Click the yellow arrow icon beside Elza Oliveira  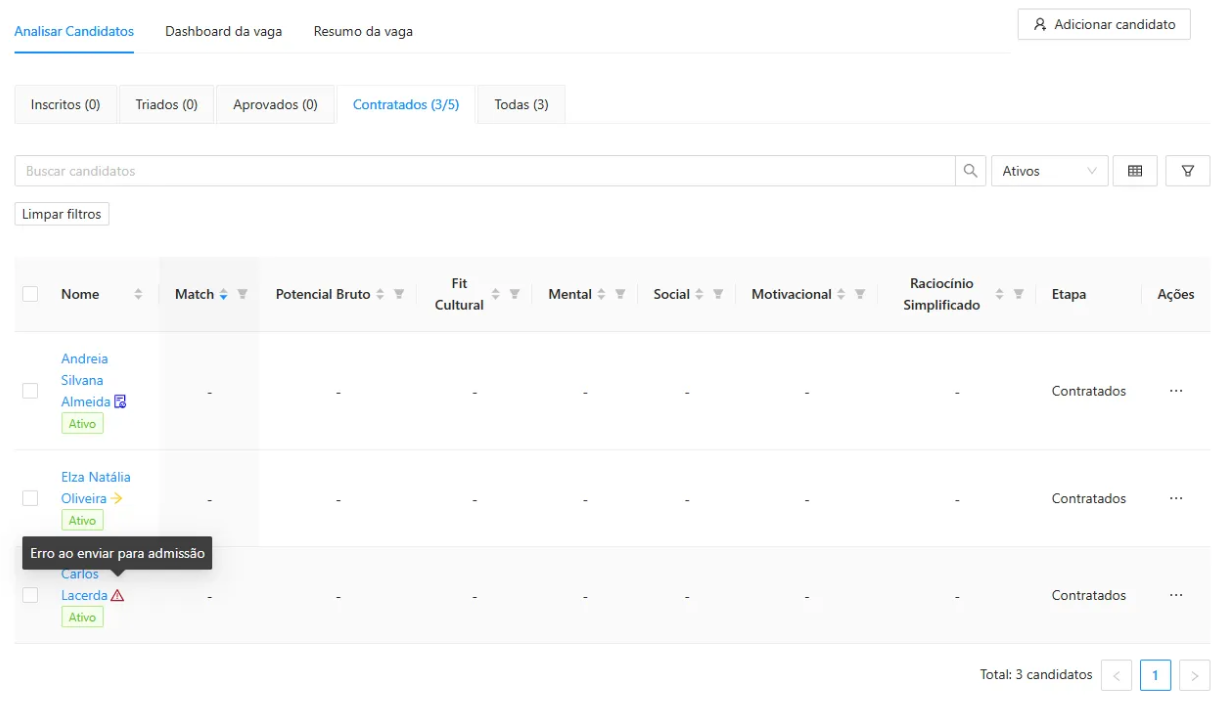[117, 498]
